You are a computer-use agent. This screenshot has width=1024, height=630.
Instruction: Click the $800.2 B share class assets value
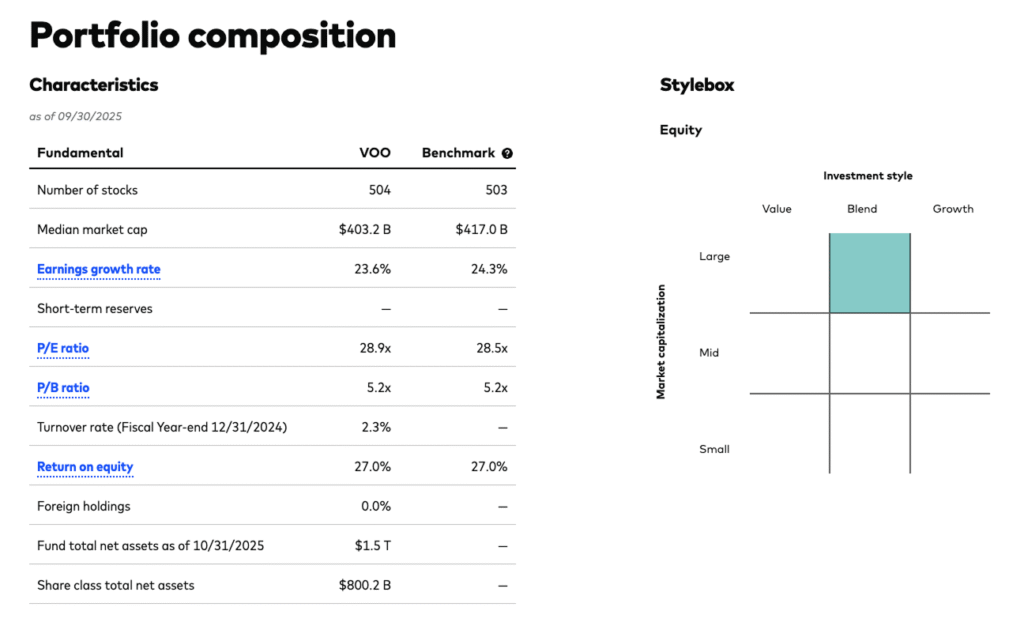click(364, 585)
